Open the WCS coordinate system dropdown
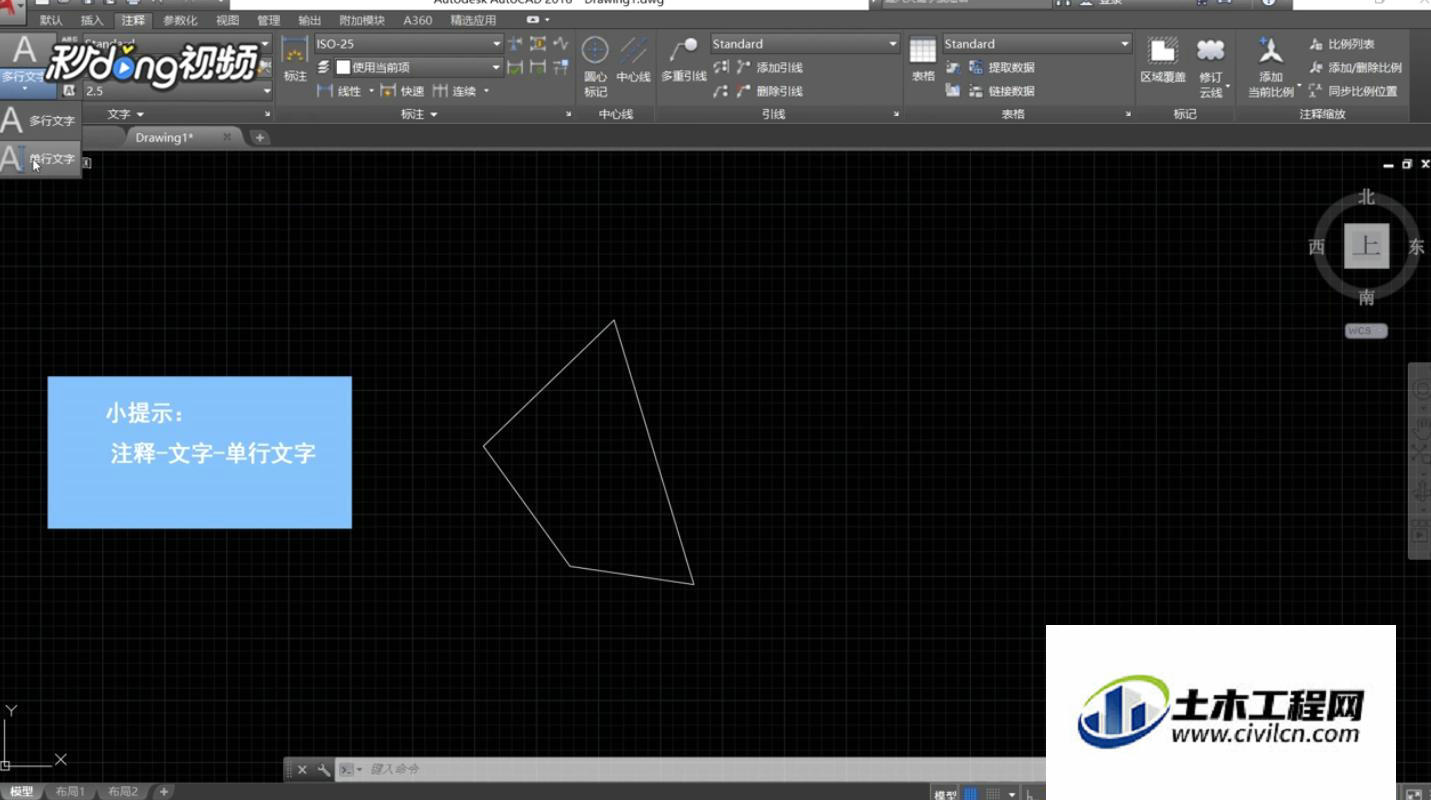The height and width of the screenshot is (800, 1431). coord(1366,331)
